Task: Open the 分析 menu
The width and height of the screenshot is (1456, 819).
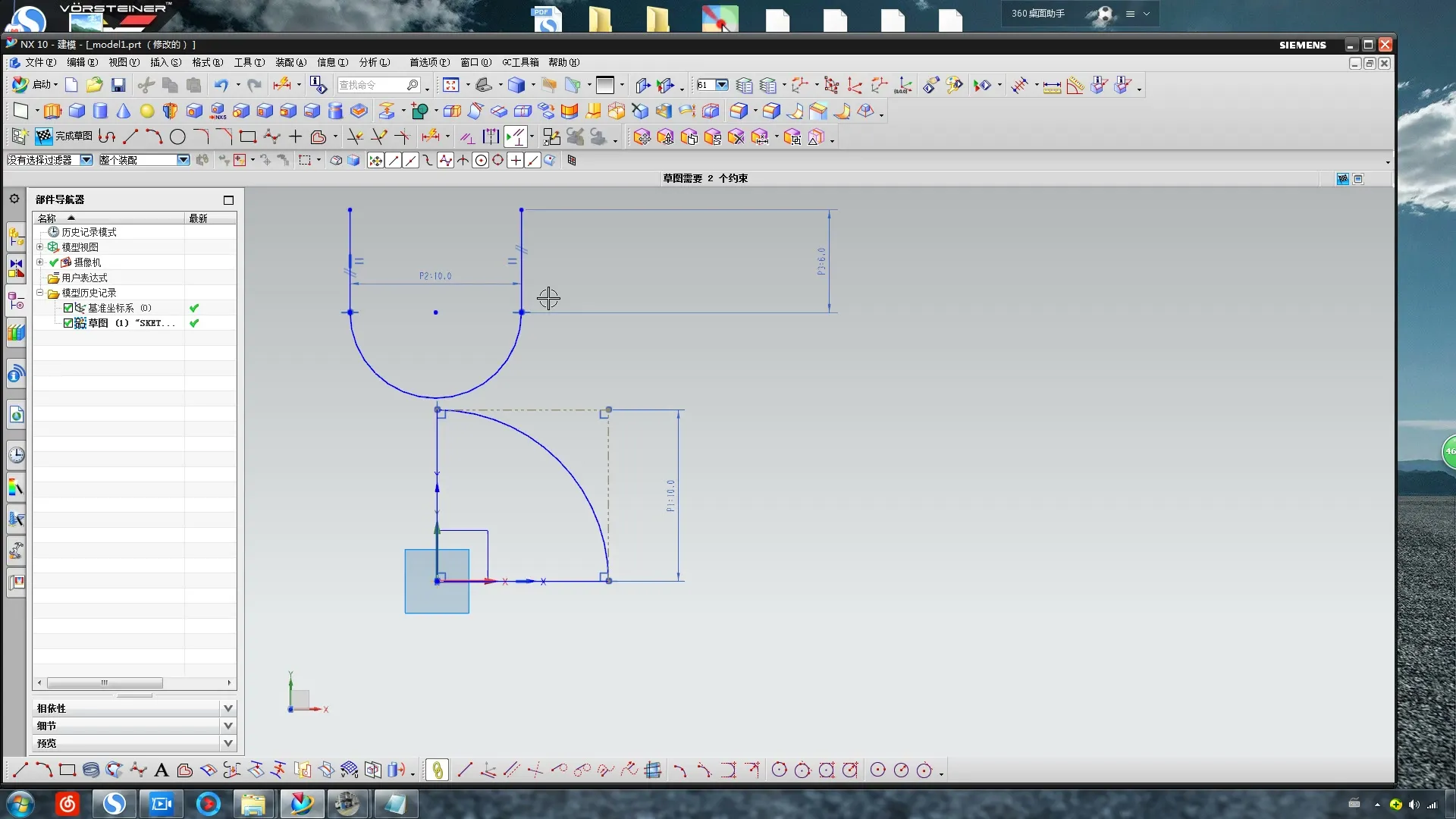Action: point(374,62)
